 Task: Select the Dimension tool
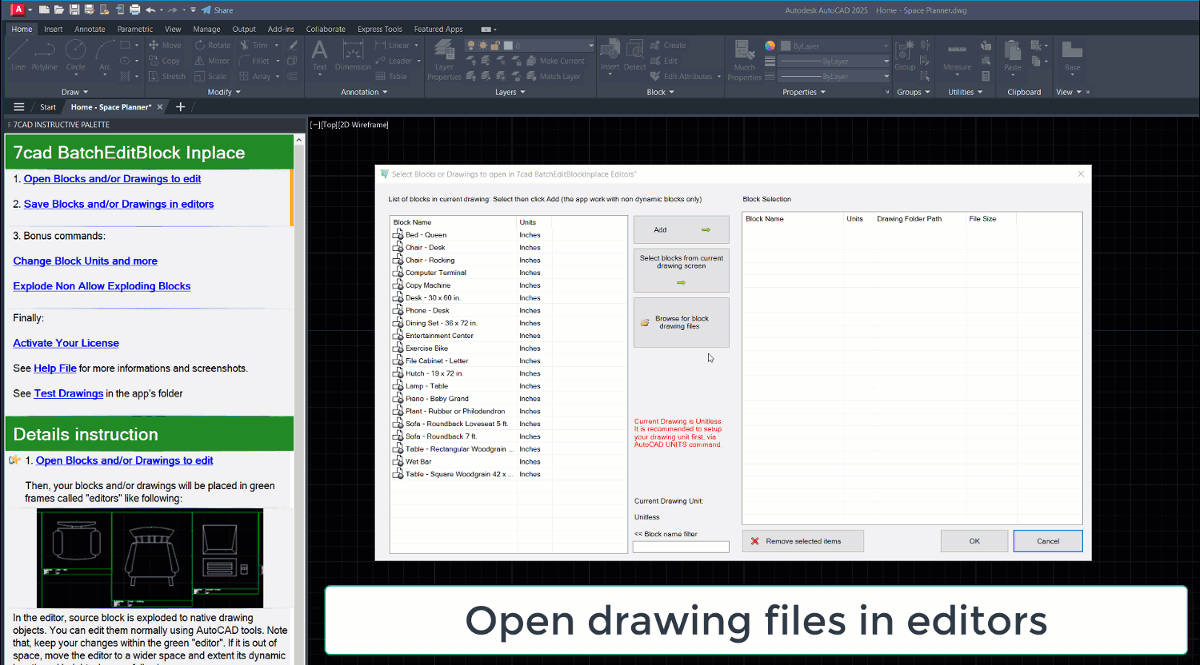[x=352, y=55]
